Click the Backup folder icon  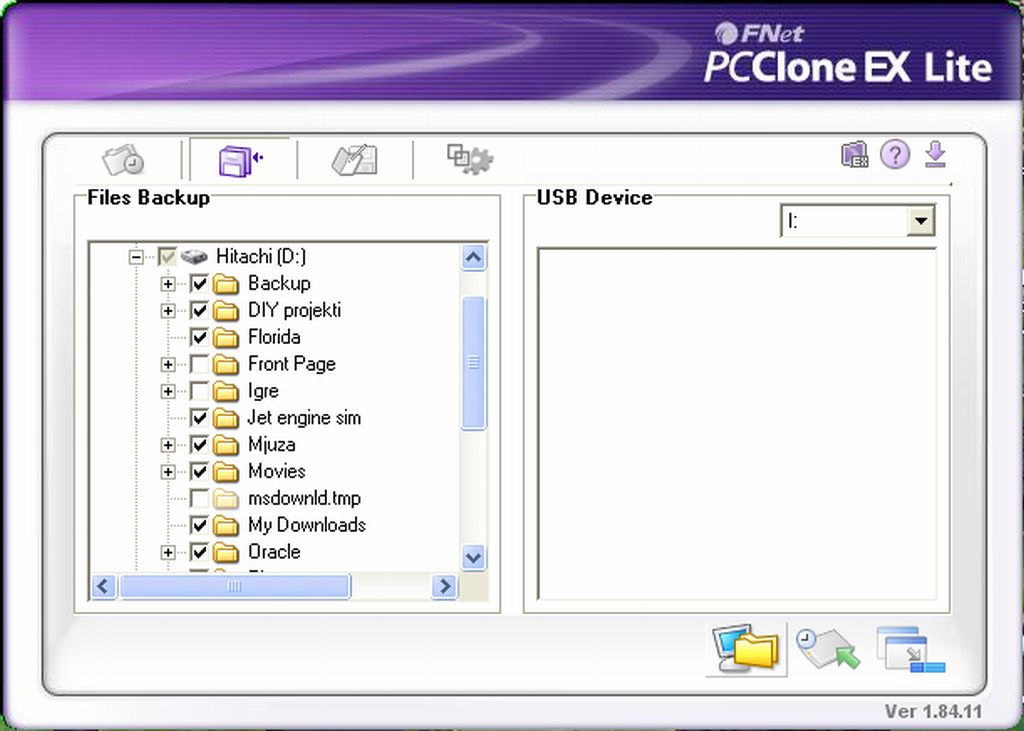[x=226, y=284]
